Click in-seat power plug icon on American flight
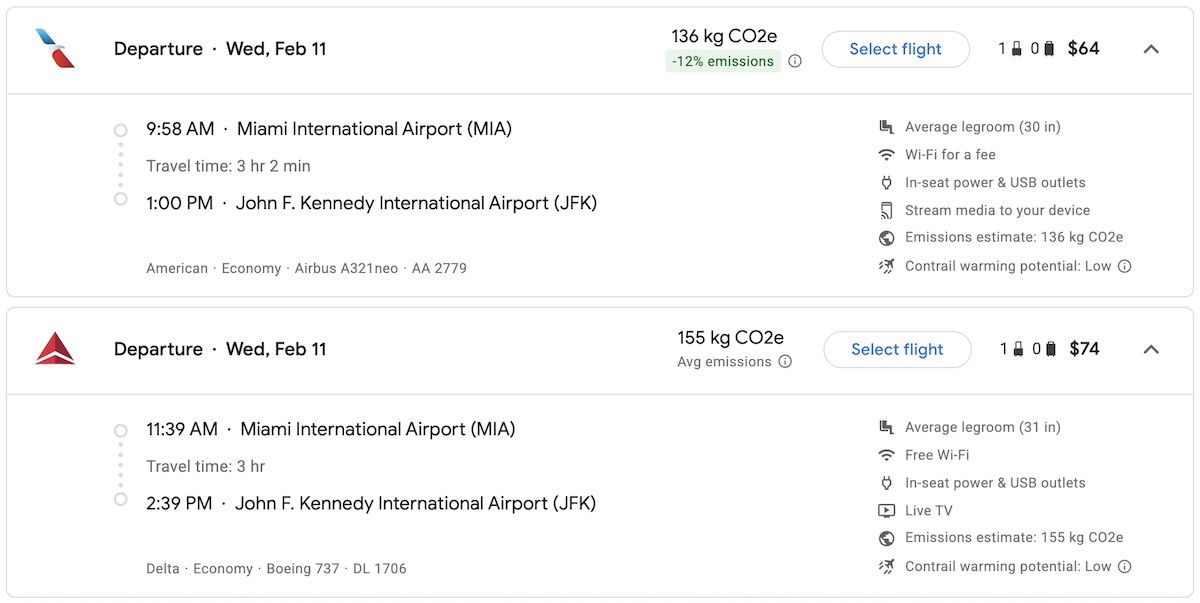This screenshot has height=603, width=1200. click(886, 183)
